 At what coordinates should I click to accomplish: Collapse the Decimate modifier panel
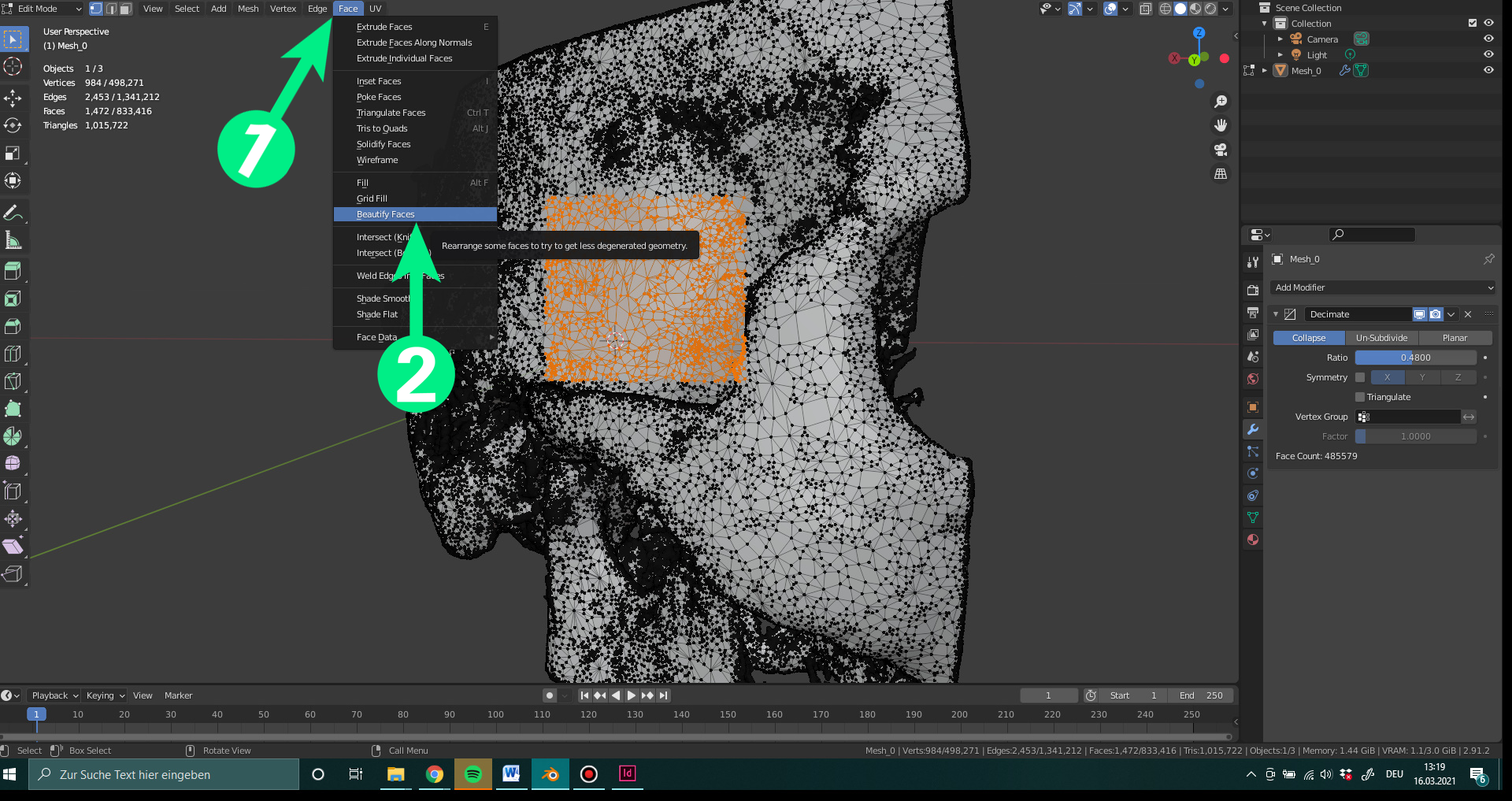point(1276,314)
